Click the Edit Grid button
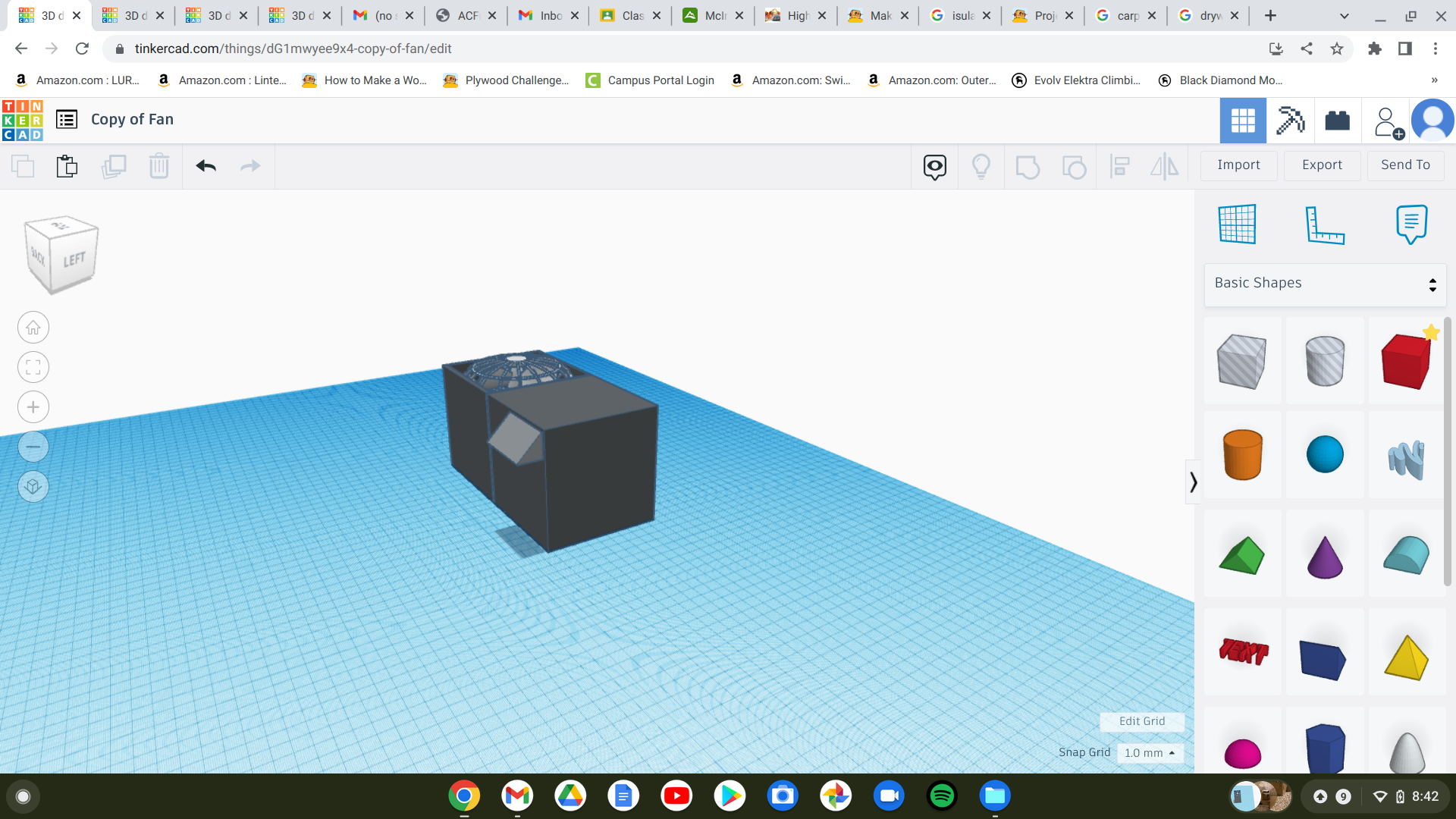The width and height of the screenshot is (1456, 819). [x=1142, y=721]
